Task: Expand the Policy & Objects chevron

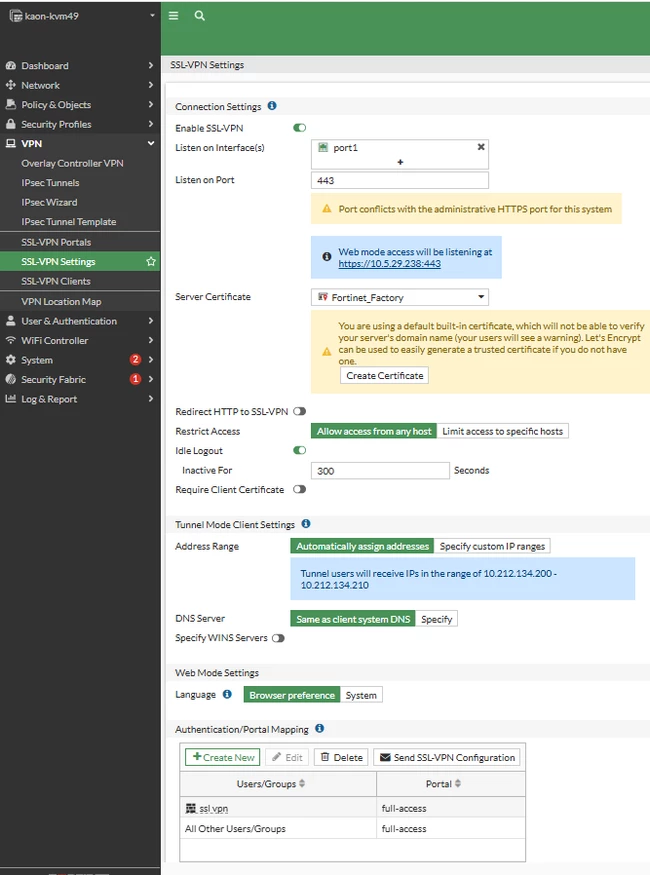Action: click(151, 104)
